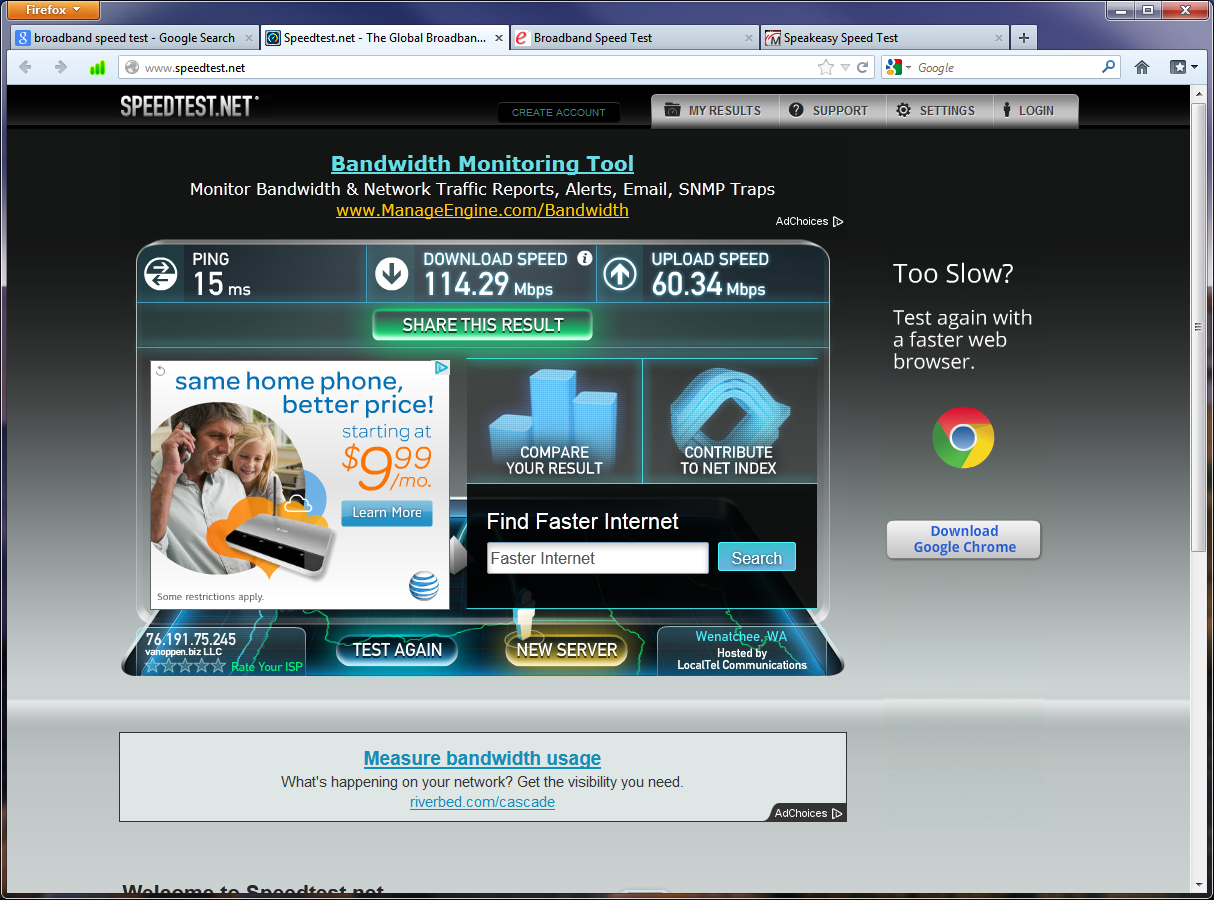Rate your ISP with the stars
1214x900 pixels.
pos(186,666)
